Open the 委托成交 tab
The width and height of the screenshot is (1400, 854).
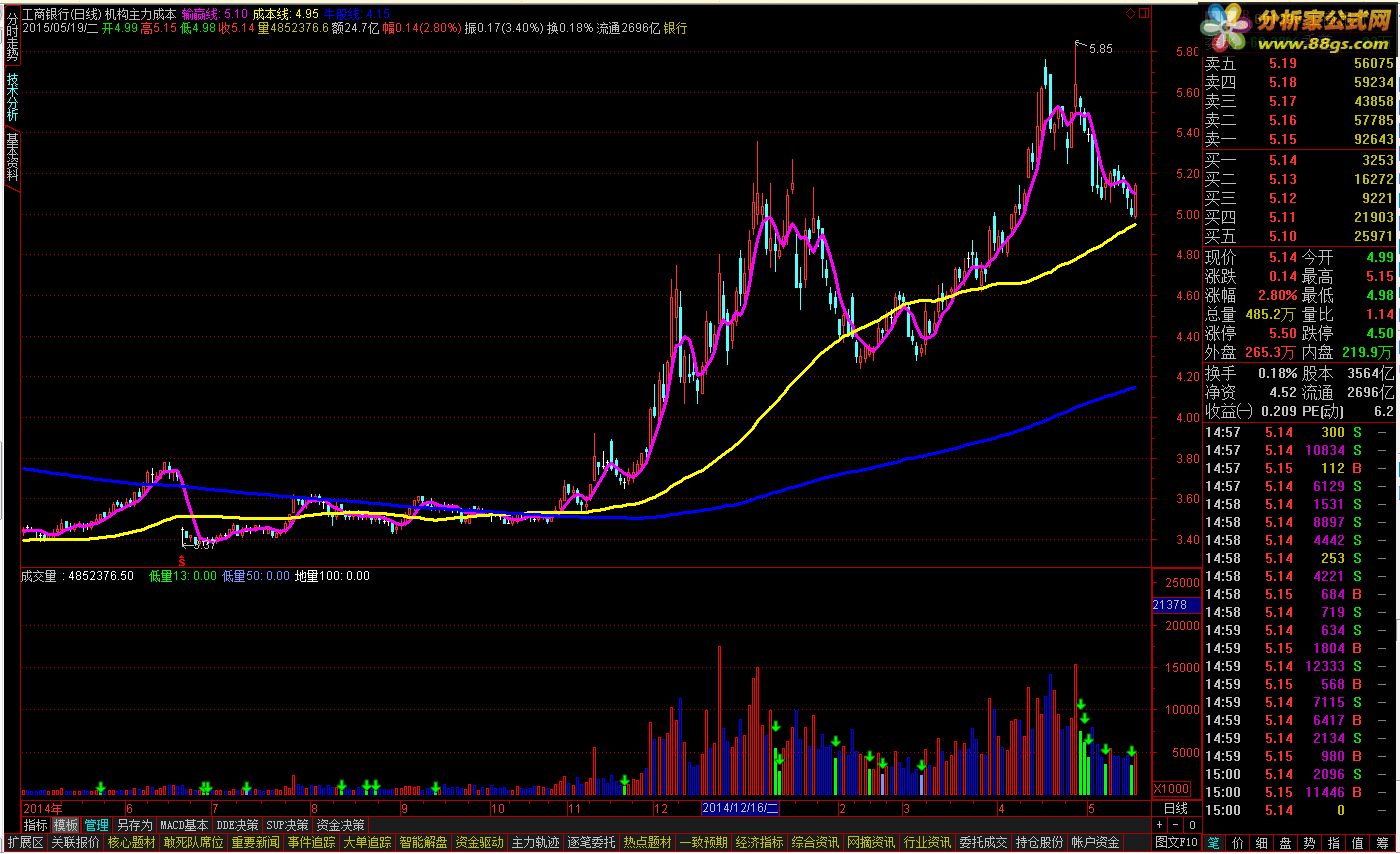pyautogui.click(x=983, y=842)
